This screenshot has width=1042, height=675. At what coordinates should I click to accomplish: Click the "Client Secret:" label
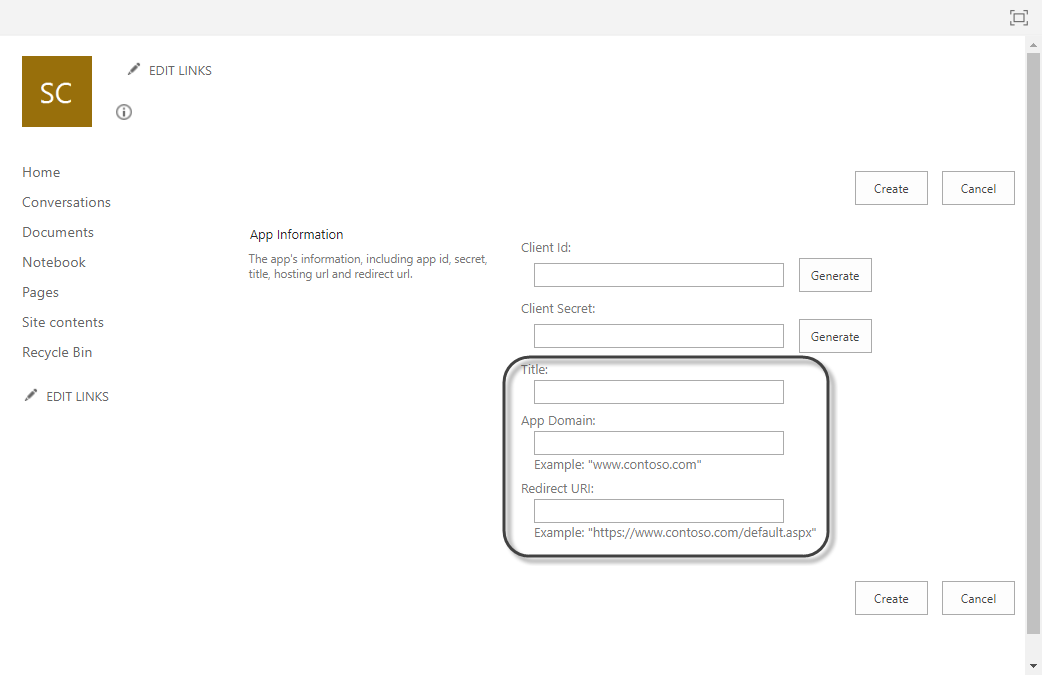click(558, 308)
